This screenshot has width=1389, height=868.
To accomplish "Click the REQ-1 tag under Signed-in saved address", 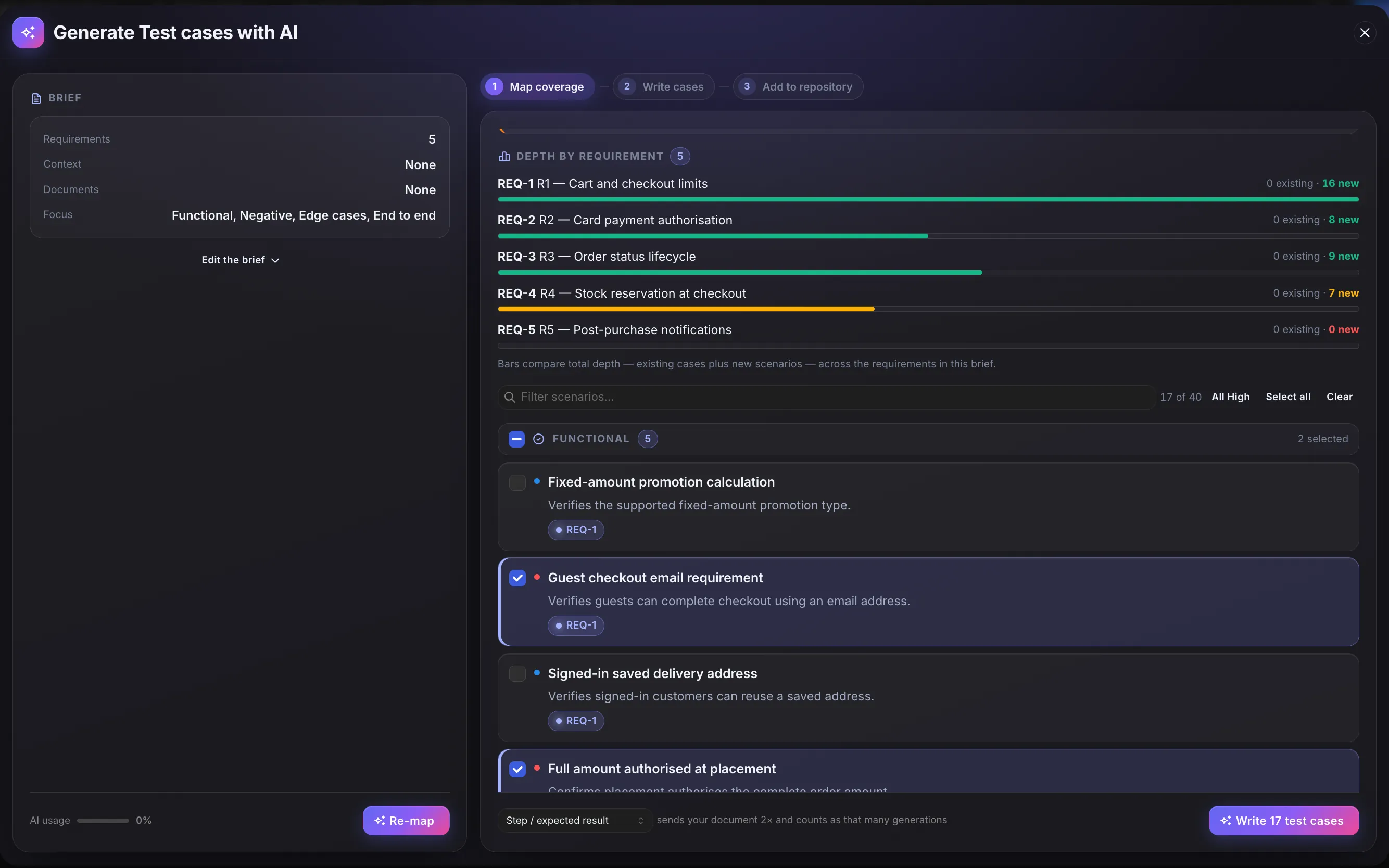I will [x=575, y=721].
